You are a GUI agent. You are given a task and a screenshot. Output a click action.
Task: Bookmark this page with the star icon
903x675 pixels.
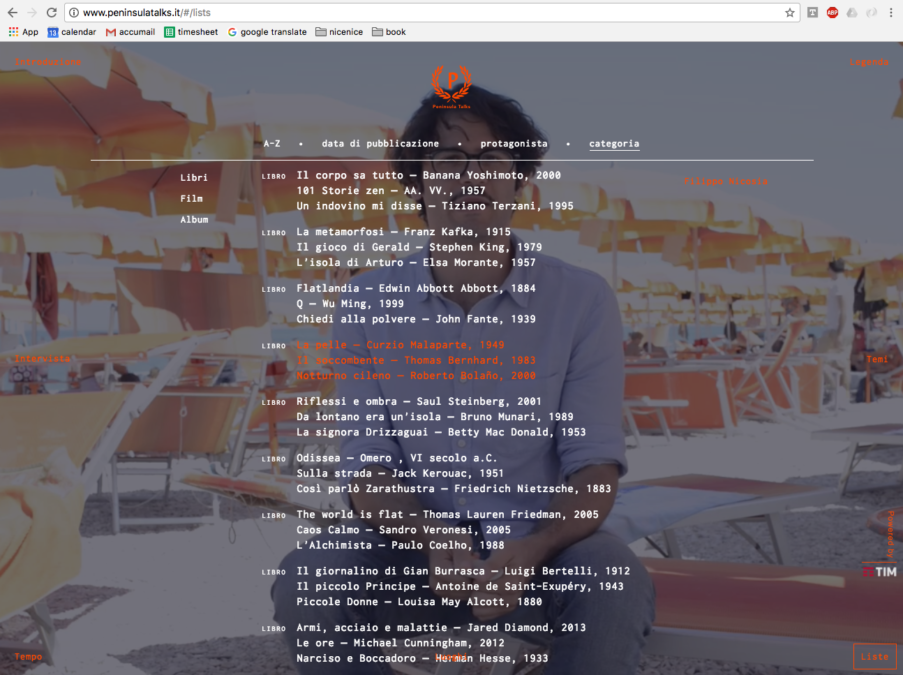click(x=790, y=13)
